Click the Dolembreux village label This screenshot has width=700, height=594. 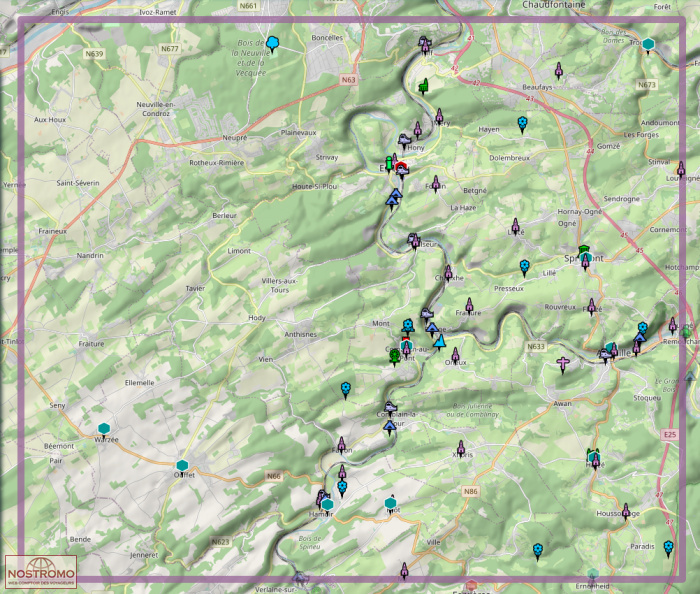click(509, 158)
